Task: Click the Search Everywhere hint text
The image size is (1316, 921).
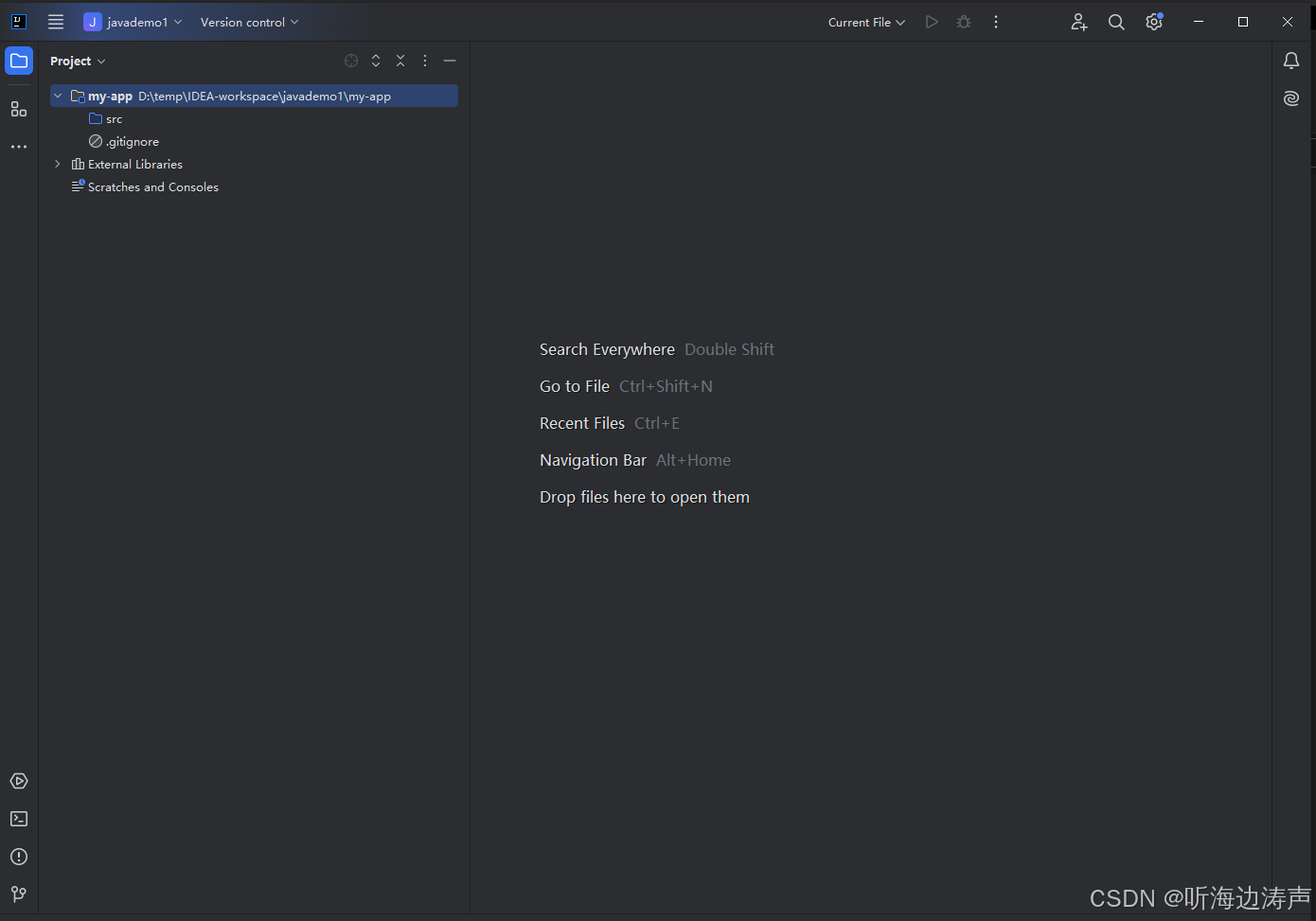Action: [x=607, y=349]
